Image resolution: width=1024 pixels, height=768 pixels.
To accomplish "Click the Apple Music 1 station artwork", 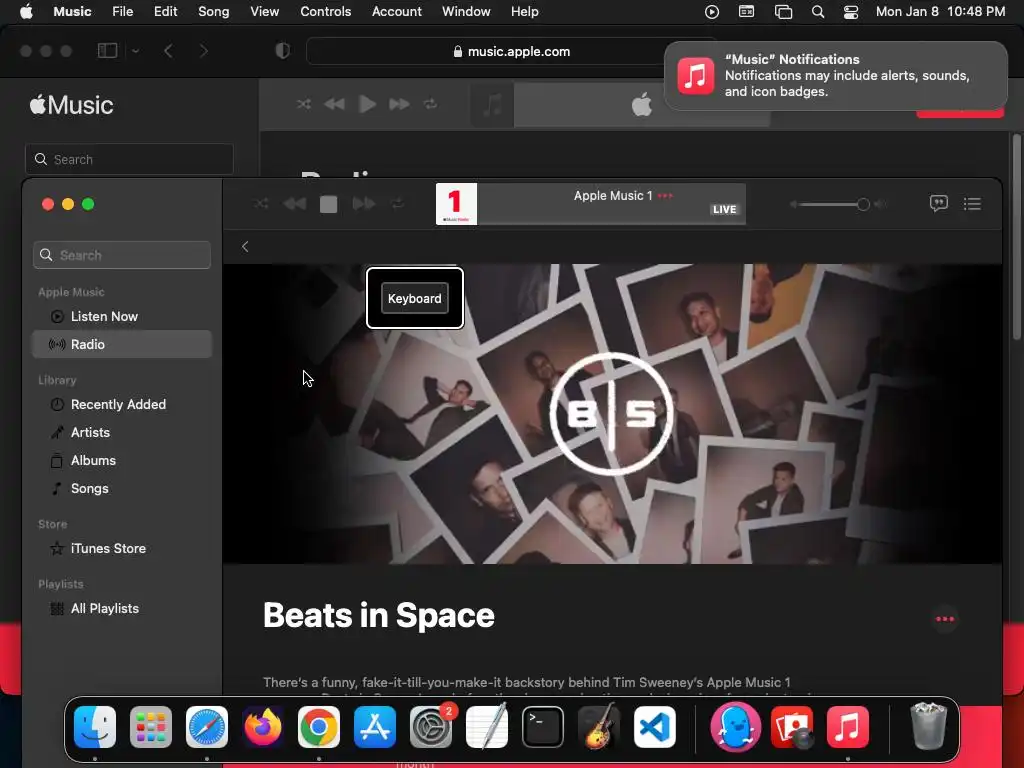I will coord(456,204).
